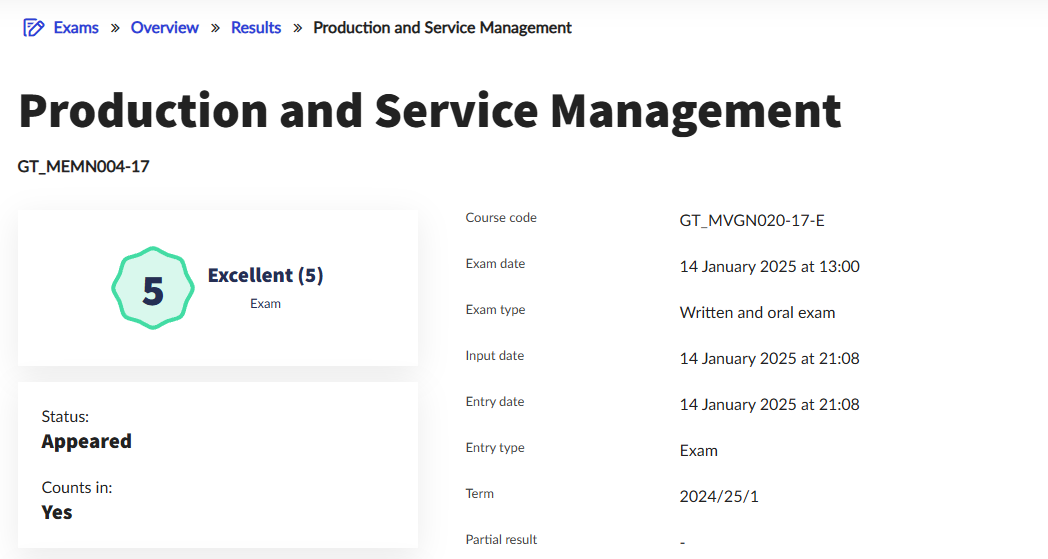Screen dimensions: 1048x559
Task: Click the current breadcrumb Production and Service Management
Action: pos(442,28)
